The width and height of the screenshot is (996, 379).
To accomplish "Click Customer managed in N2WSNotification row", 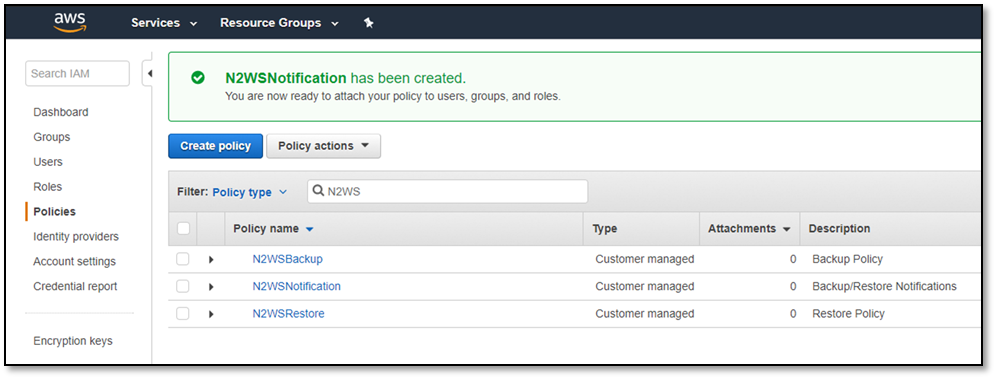I will point(645,286).
